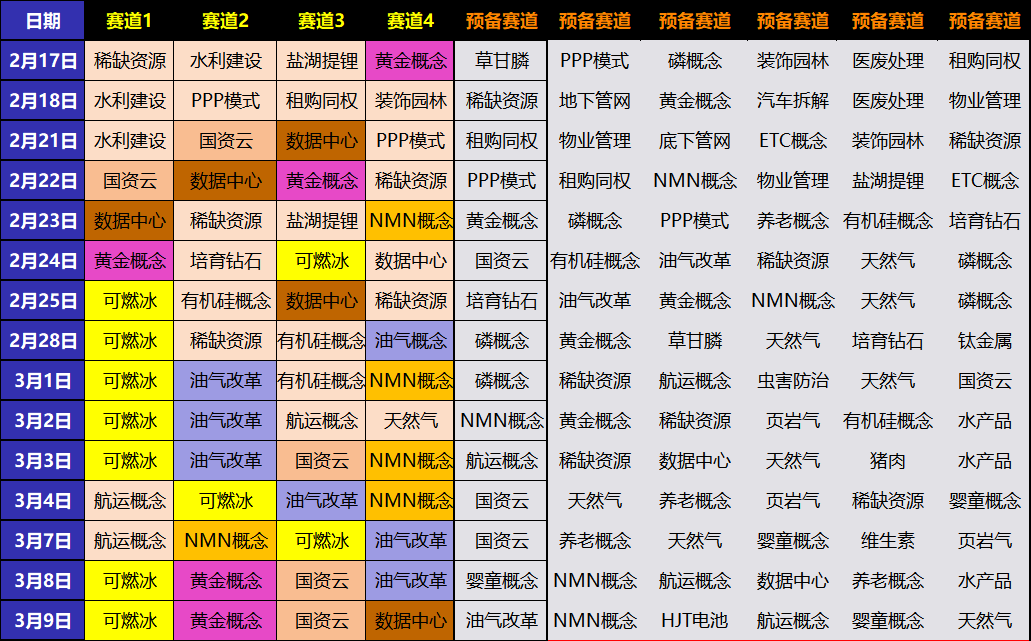Click 页岩气 in the 3月7日 row
Viewport: 1031px width, 641px height.
(984, 541)
